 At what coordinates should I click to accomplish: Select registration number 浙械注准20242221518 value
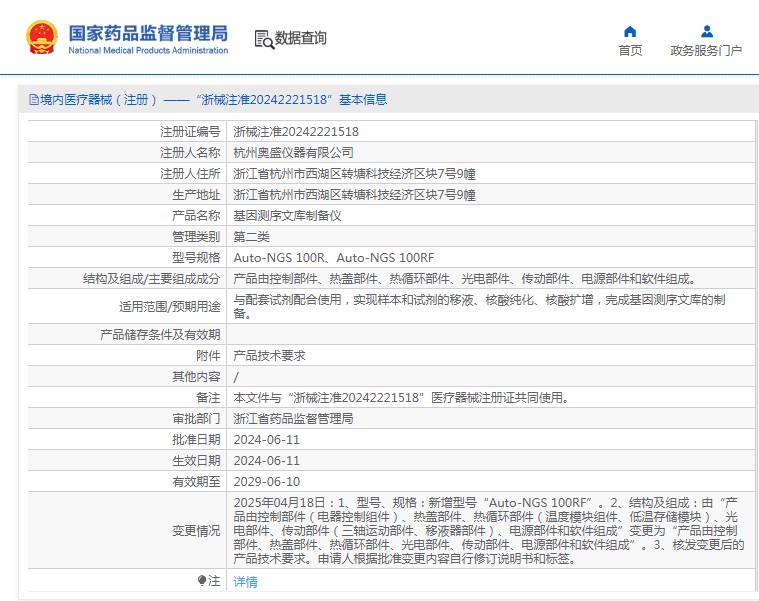click(x=296, y=132)
